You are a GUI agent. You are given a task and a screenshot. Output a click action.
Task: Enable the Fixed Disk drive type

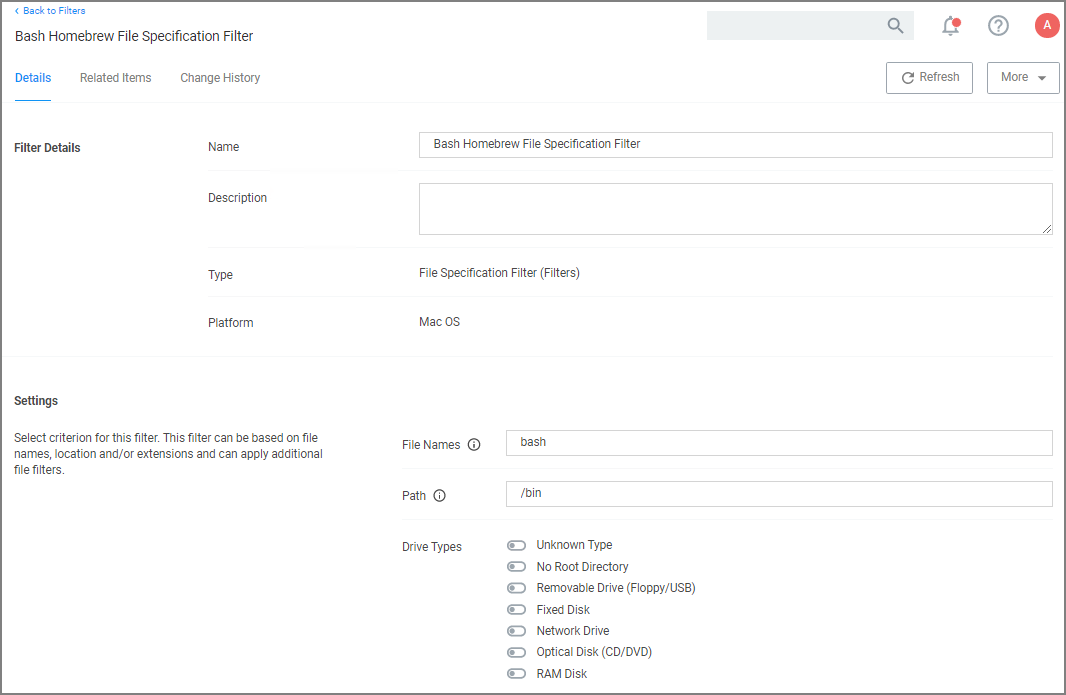[x=516, y=610]
